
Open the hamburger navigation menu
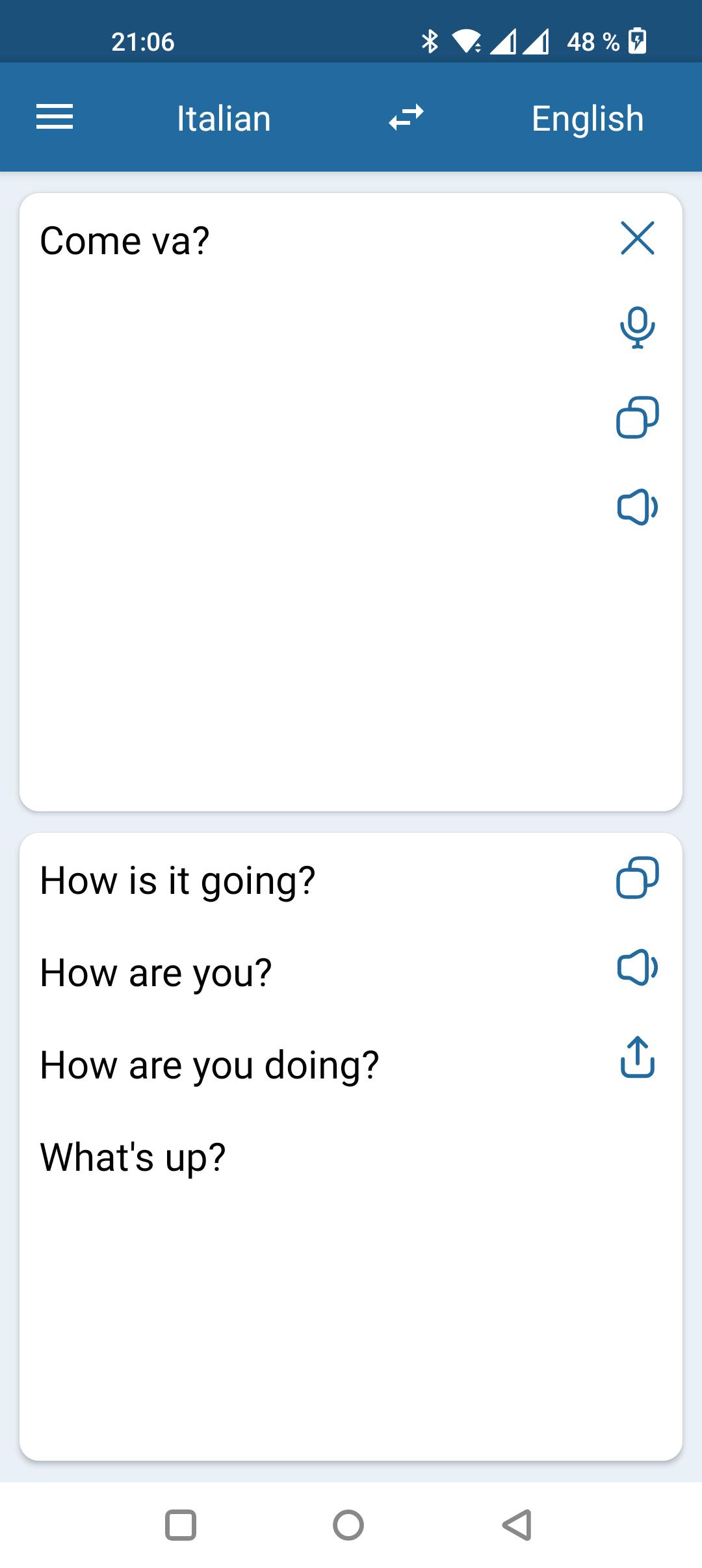click(x=55, y=118)
